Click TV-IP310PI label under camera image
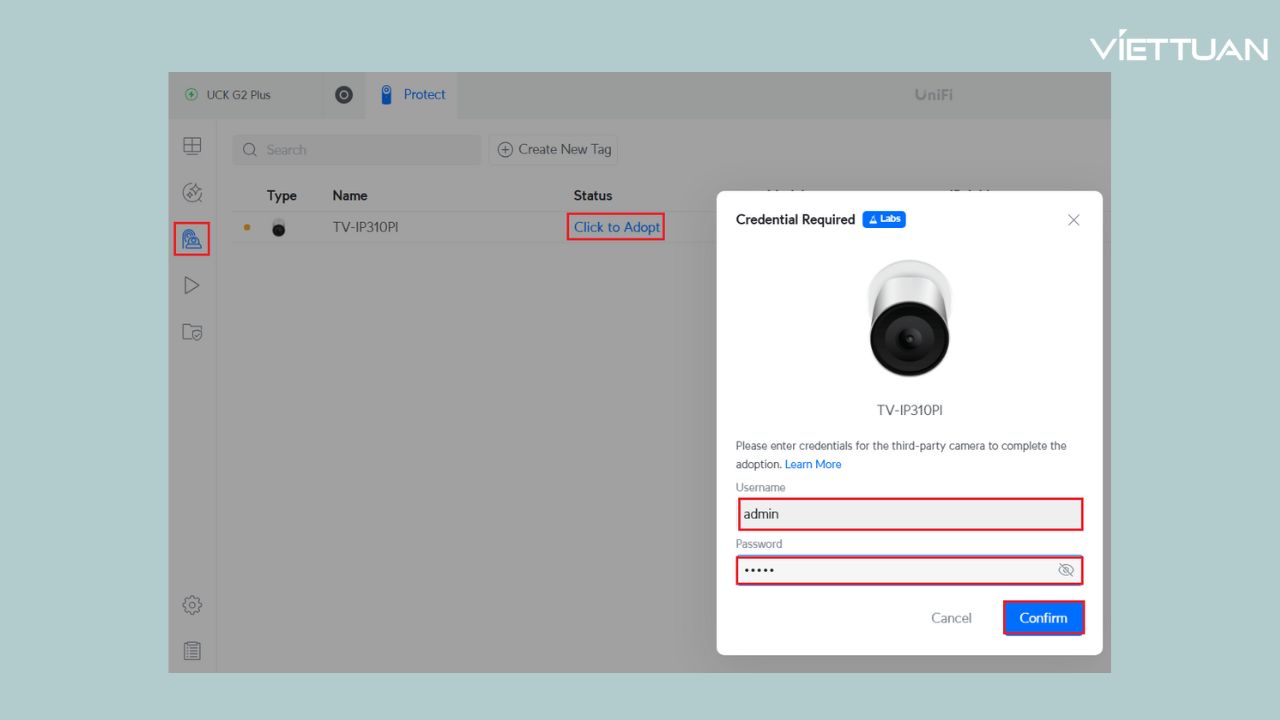This screenshot has height=720, width=1280. pyautogui.click(x=910, y=410)
